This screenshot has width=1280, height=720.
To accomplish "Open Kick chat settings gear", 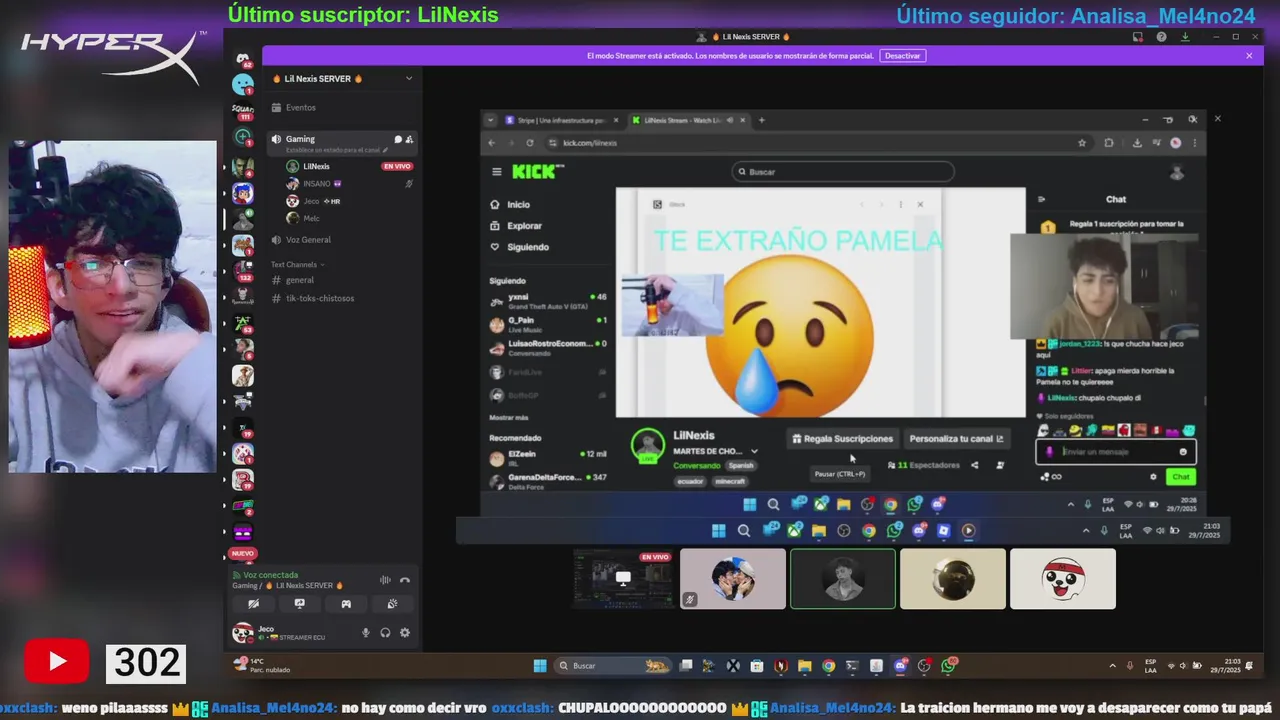I will 1153,477.
